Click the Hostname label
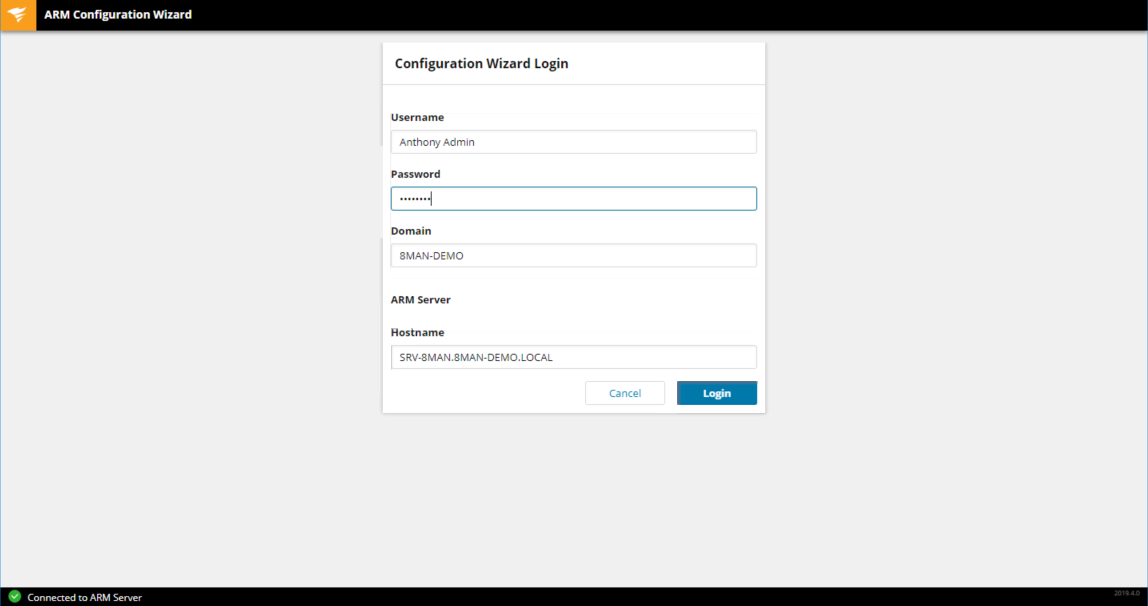1148x606 pixels. 417,332
